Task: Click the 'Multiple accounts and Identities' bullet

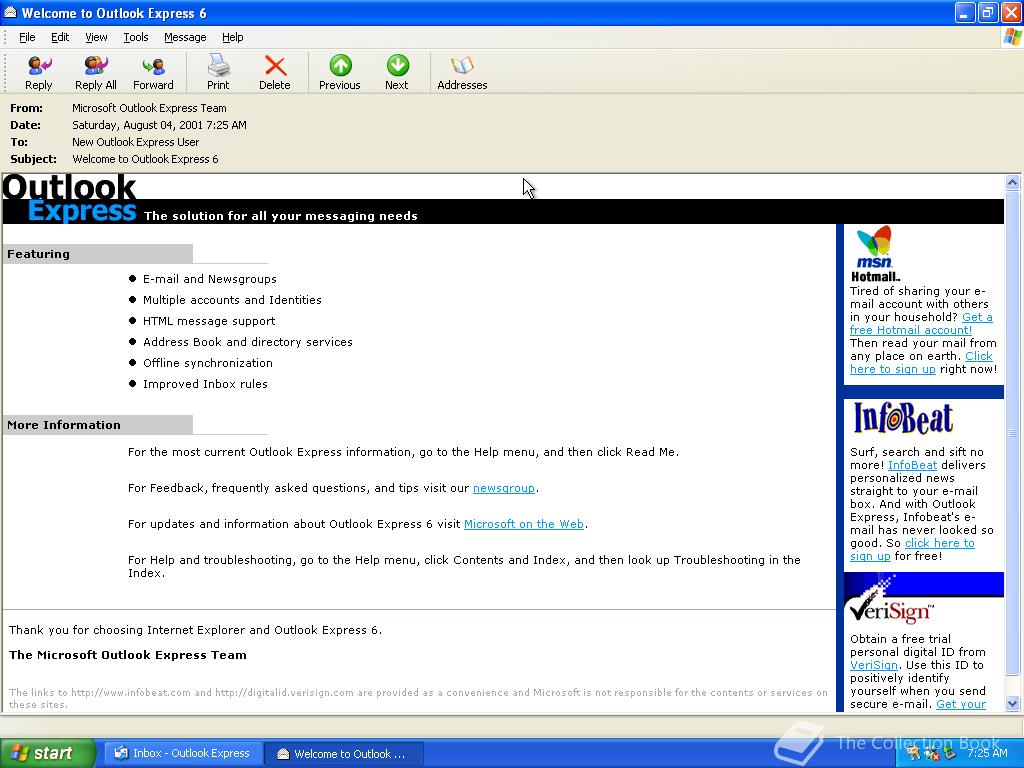Action: (232, 300)
